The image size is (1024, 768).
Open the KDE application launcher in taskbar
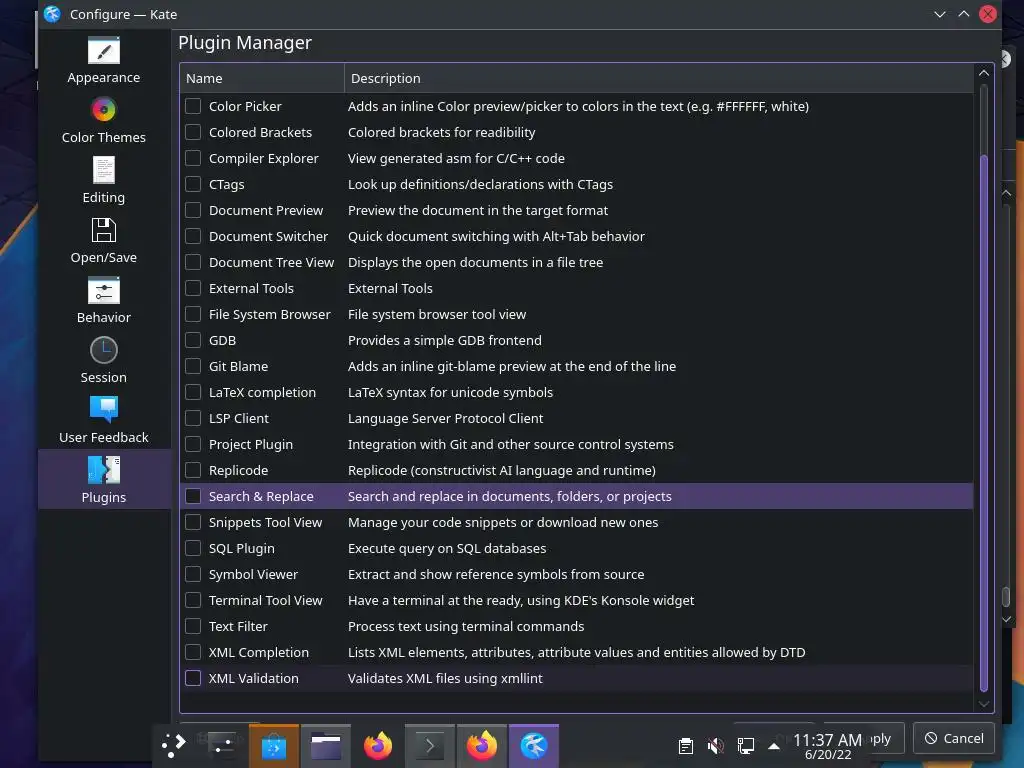click(x=173, y=745)
